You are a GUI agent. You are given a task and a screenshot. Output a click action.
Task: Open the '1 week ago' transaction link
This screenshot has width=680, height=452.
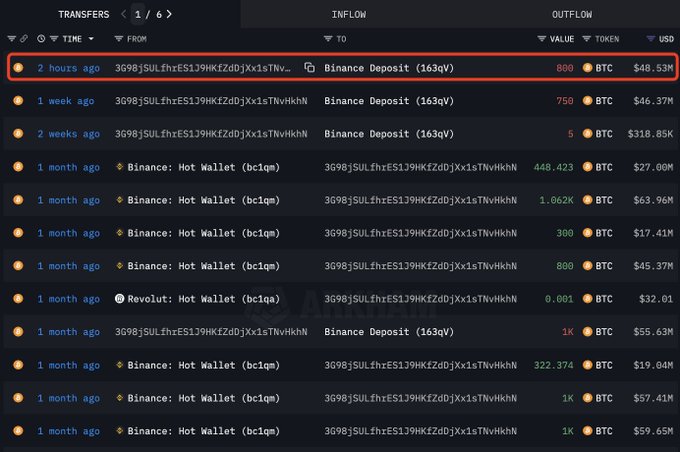pyautogui.click(x=65, y=101)
